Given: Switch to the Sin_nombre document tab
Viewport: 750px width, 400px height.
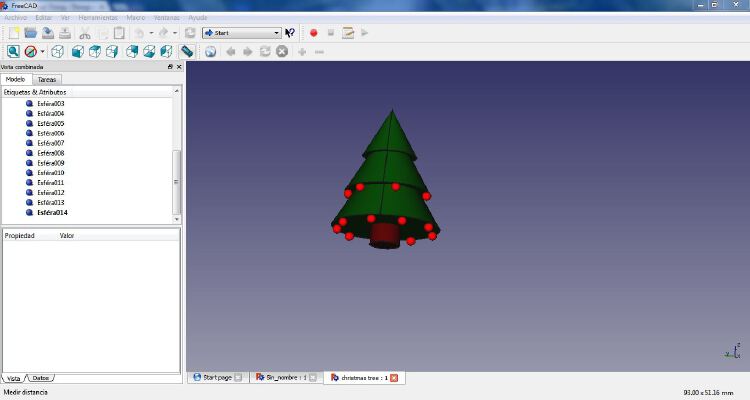Looking at the screenshot, I should coord(286,378).
